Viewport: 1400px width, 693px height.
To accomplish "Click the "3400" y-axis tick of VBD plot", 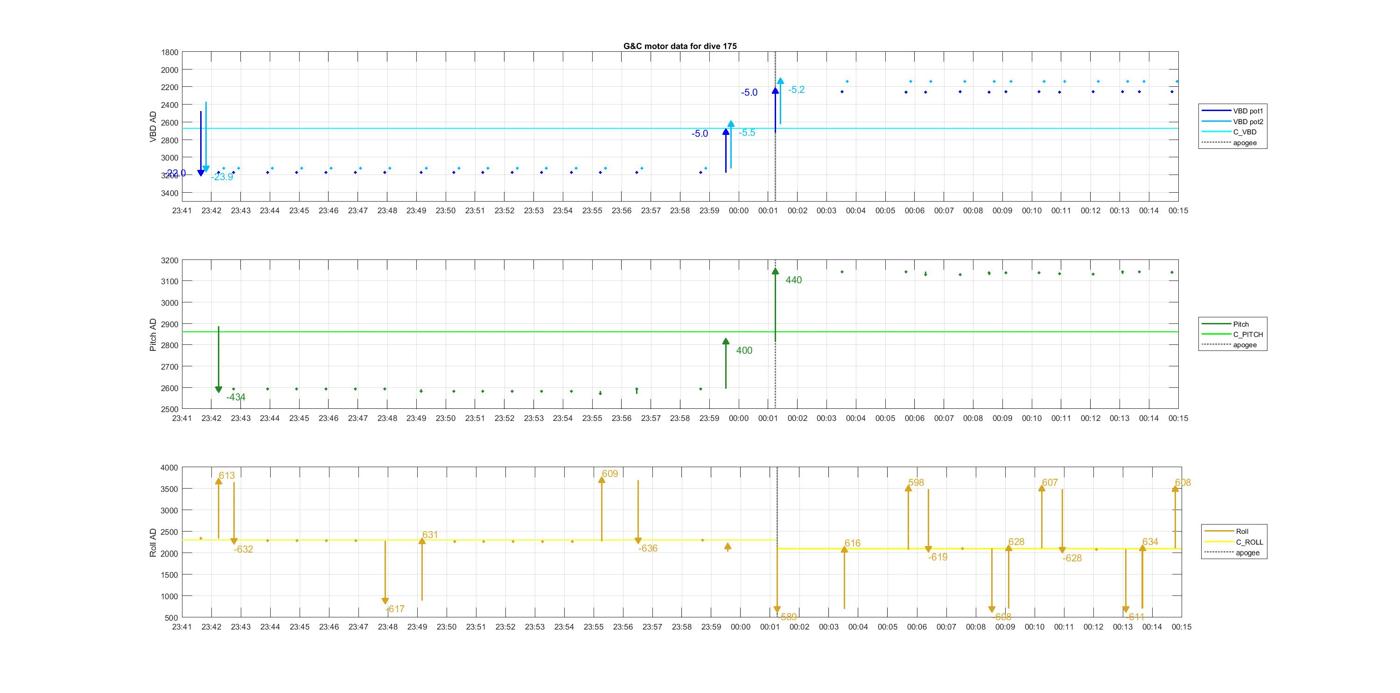I will (x=170, y=192).
